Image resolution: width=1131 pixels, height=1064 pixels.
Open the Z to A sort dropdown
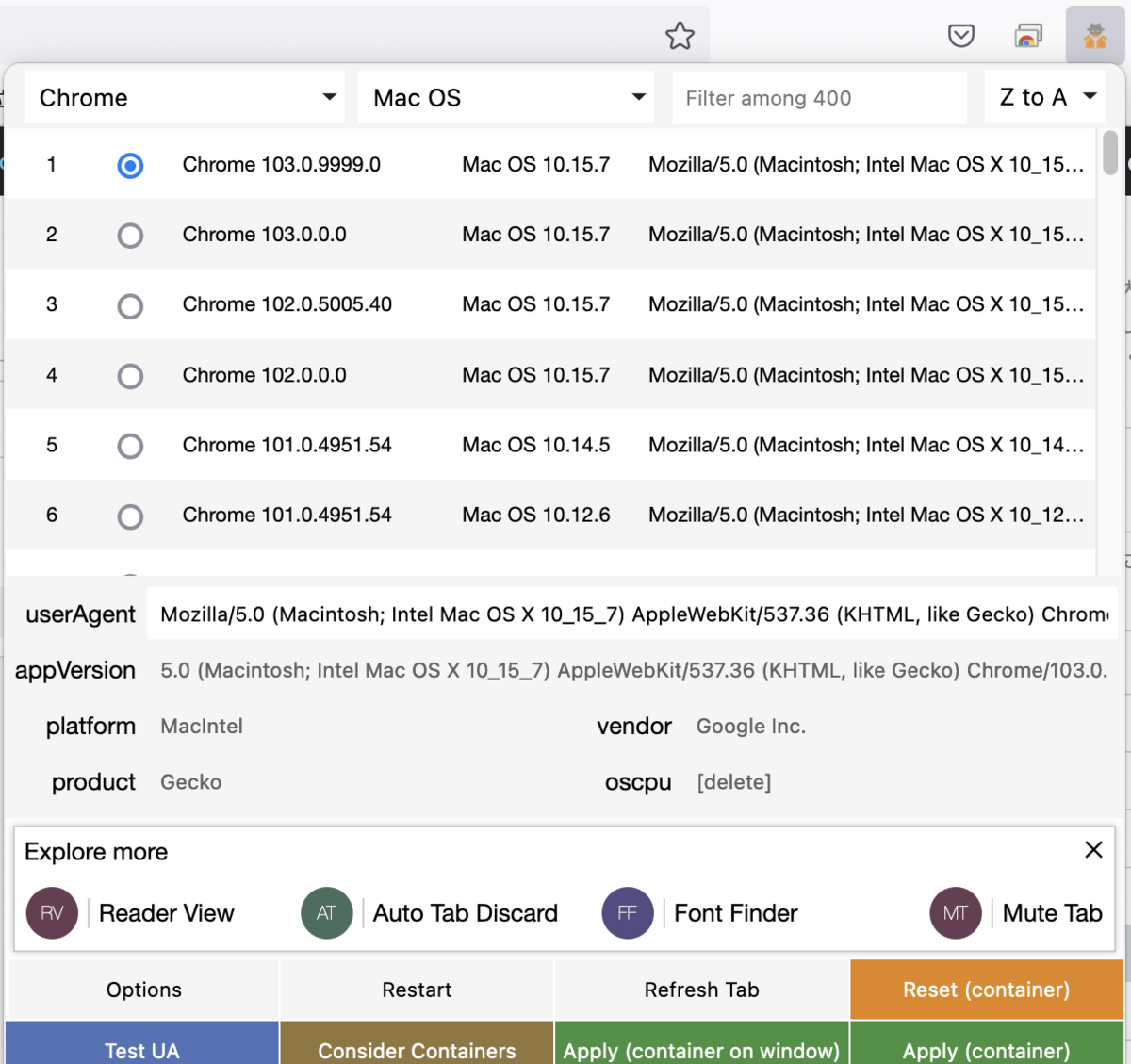(x=1045, y=97)
